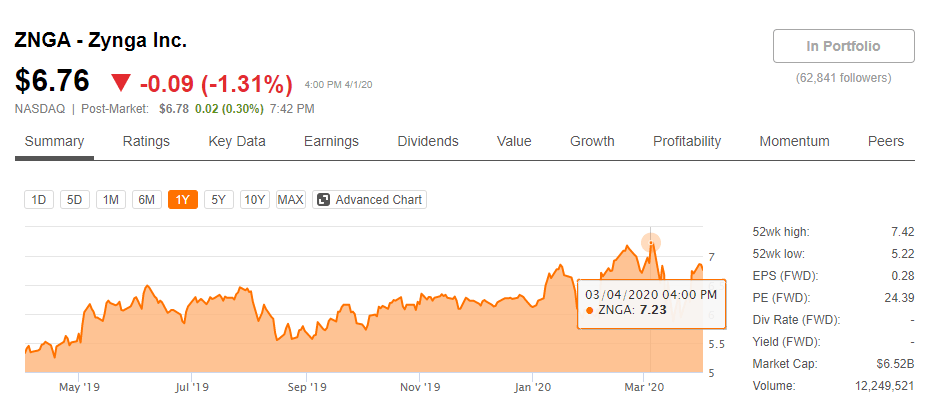Show the MAX chart range
The image size is (927, 410).
tap(291, 200)
